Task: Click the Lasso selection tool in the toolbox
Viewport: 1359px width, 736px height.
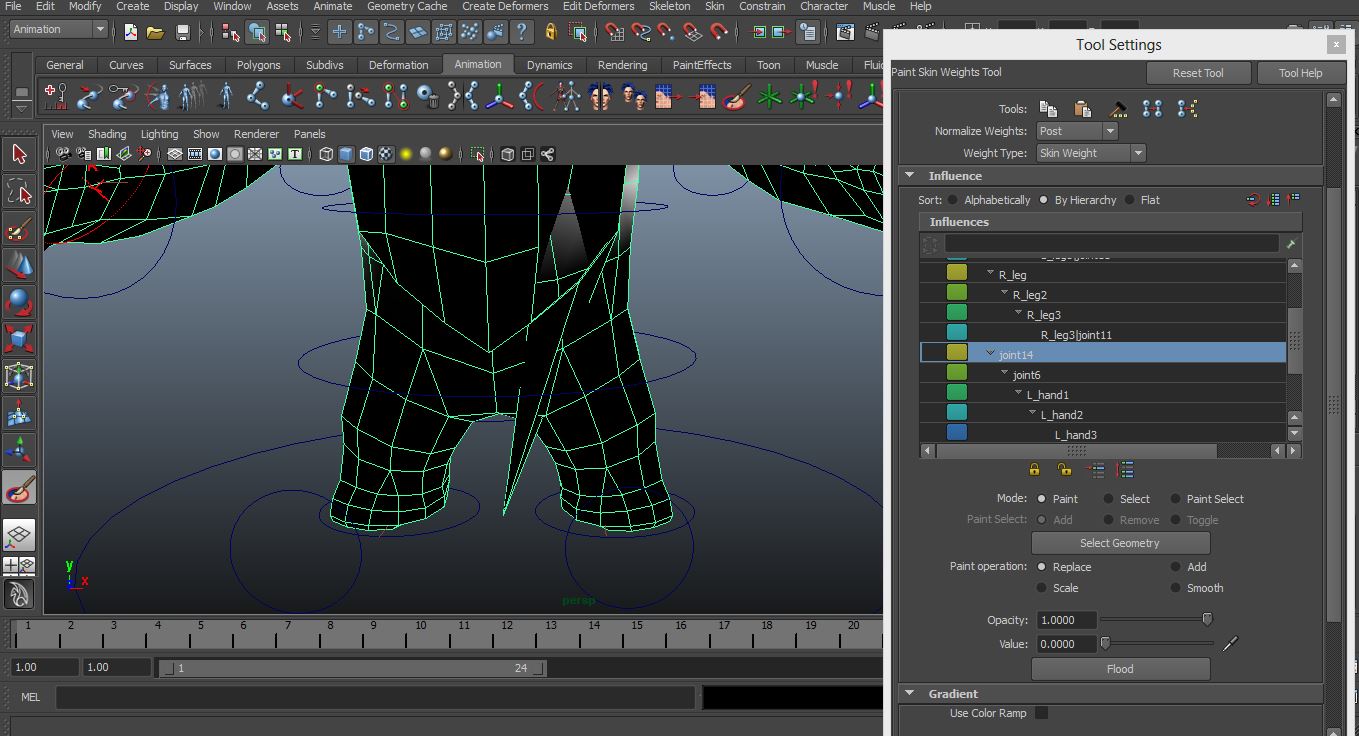Action: (18, 191)
